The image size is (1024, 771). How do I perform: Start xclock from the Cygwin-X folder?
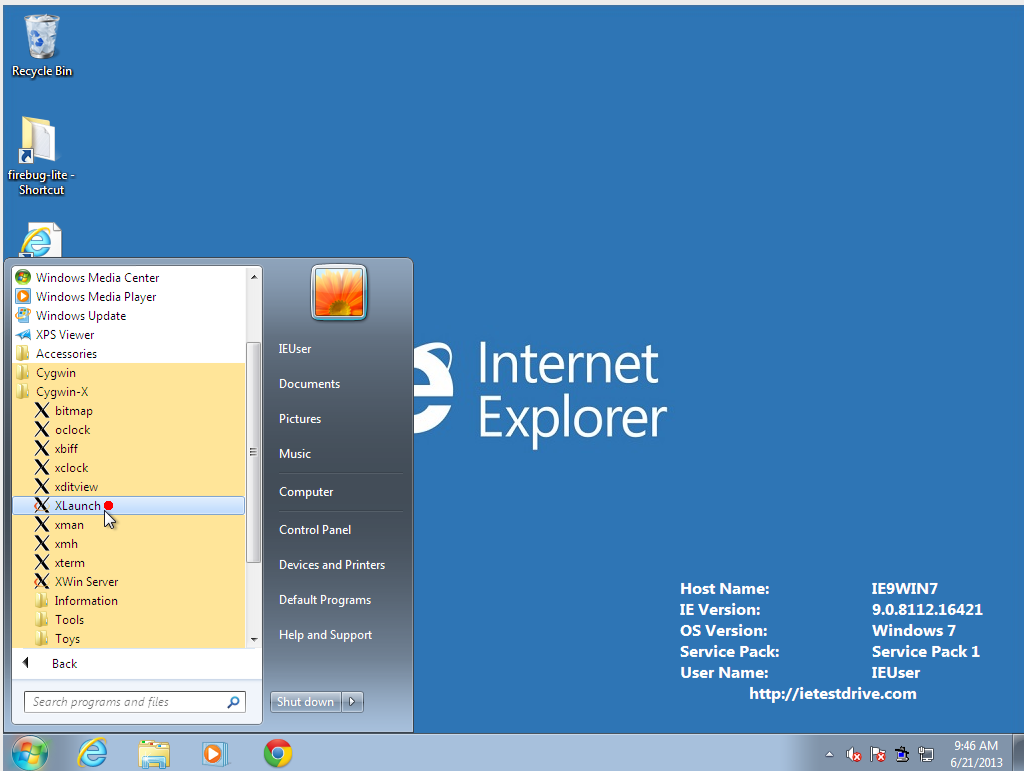(129, 467)
